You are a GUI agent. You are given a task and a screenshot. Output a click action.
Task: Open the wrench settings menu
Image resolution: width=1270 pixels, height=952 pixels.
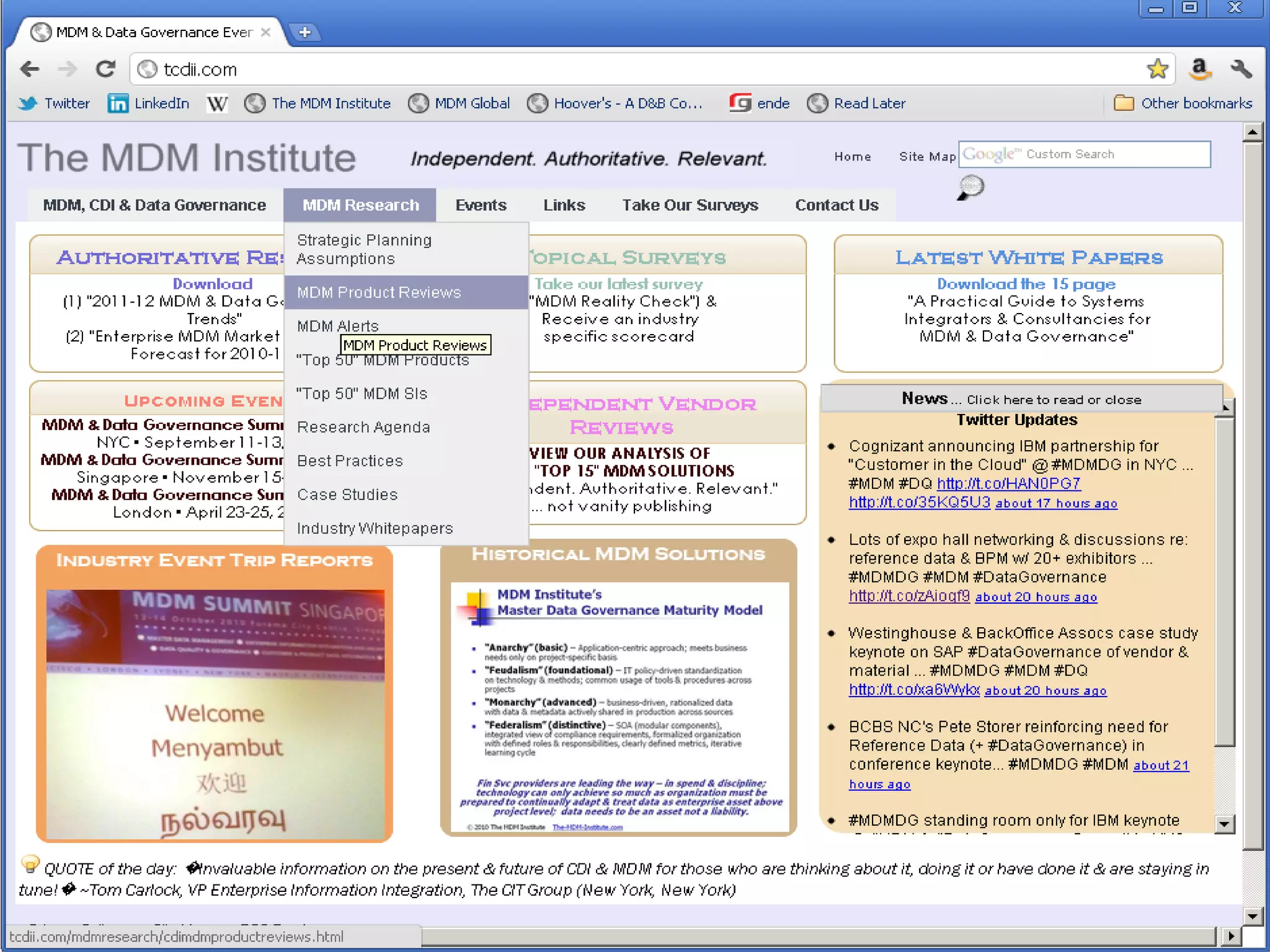1241,69
